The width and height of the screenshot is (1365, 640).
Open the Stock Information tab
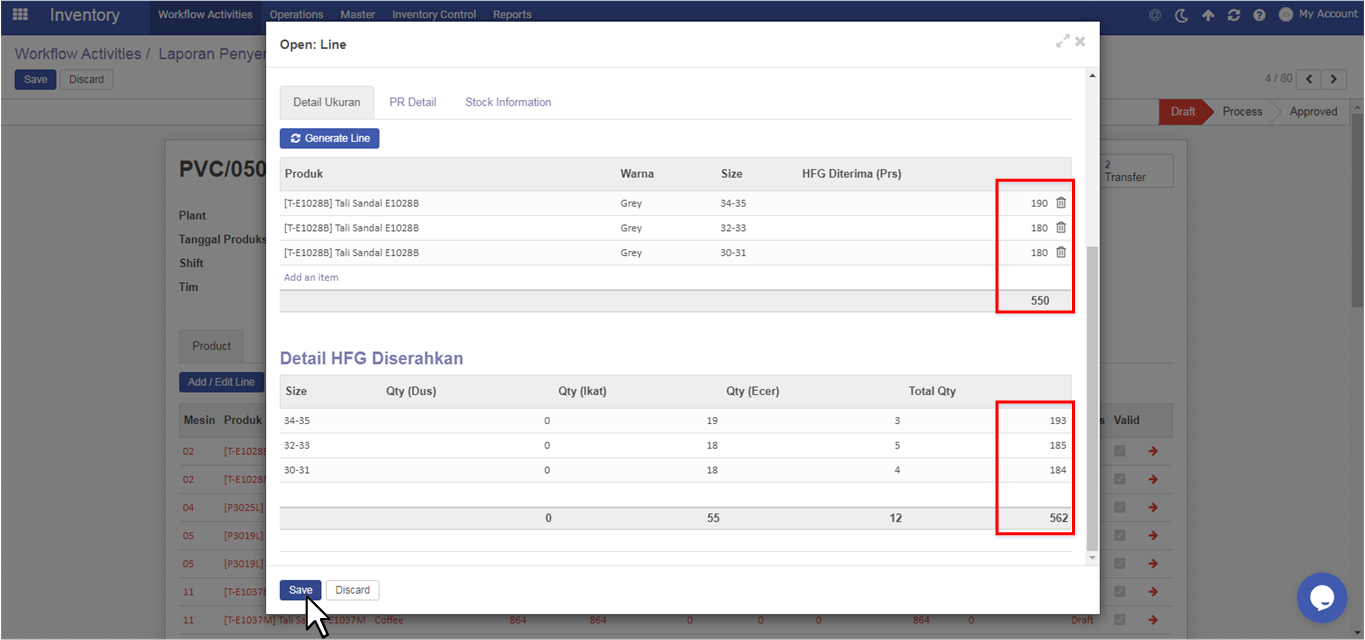coord(508,102)
